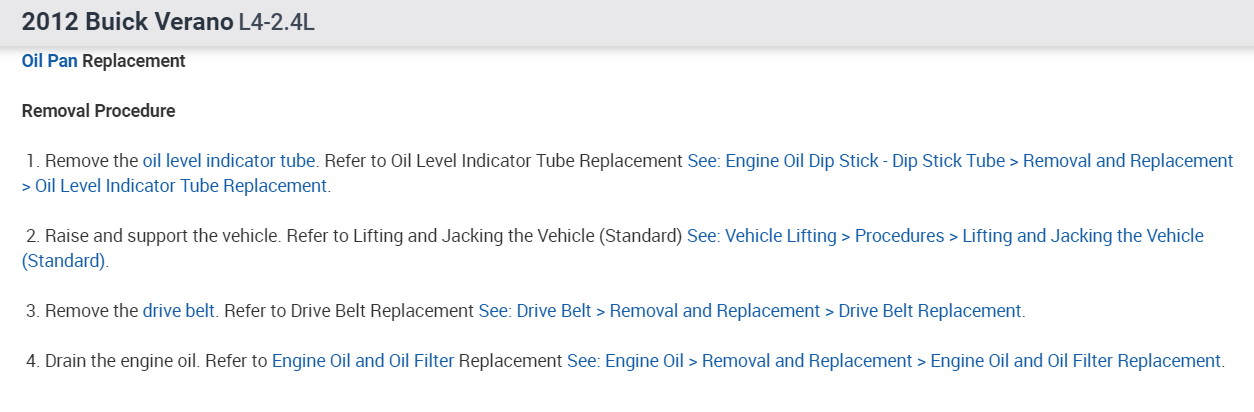Open the "Oil Pan" link in the heading
1254x412 pixels.
pos(49,61)
